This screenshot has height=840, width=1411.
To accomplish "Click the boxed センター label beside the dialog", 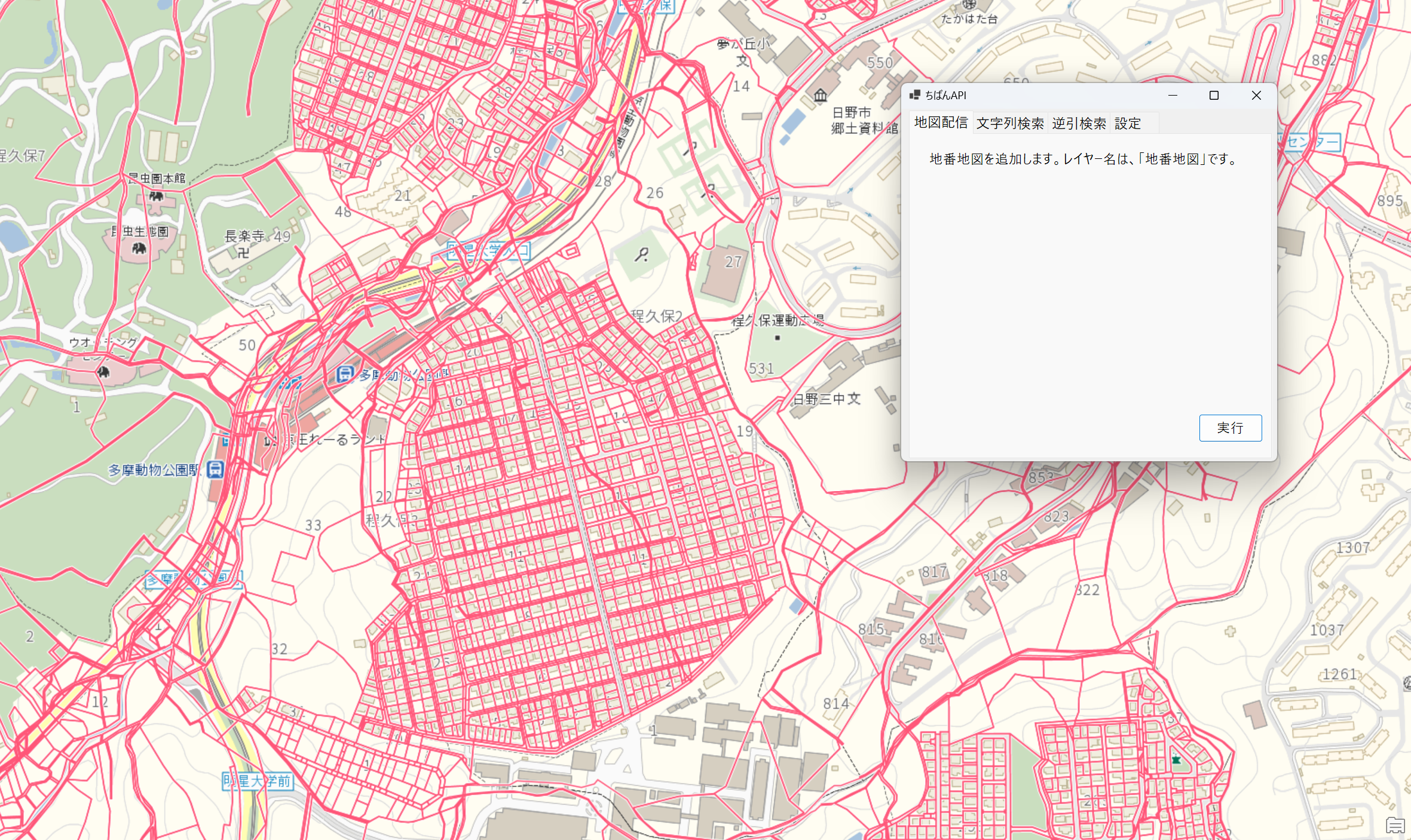I will coord(1309,142).
